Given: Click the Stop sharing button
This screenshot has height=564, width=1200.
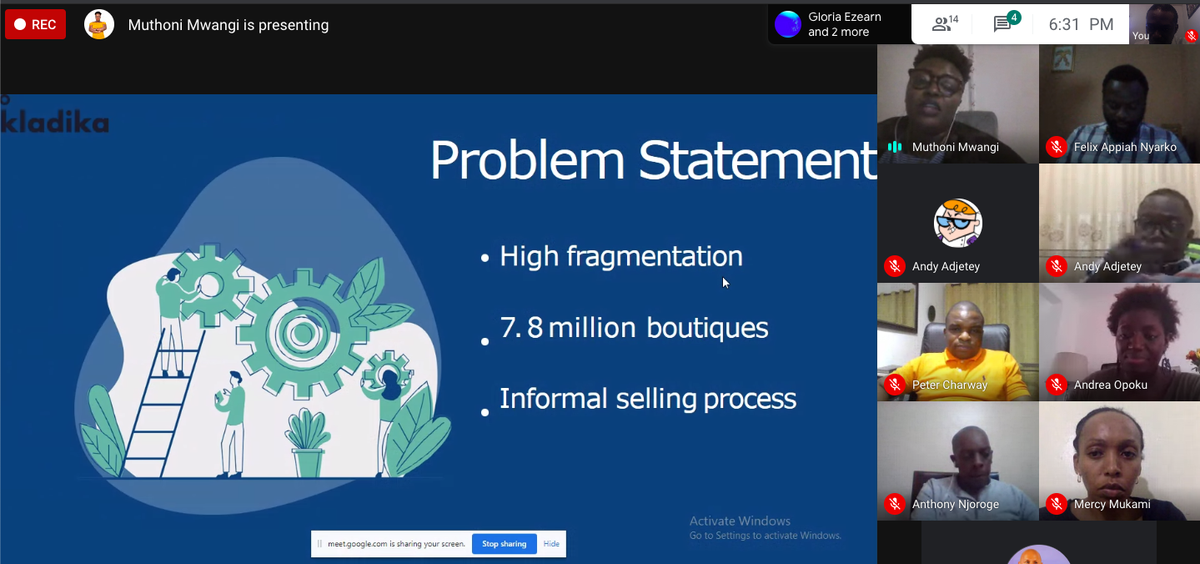Looking at the screenshot, I should pos(504,544).
